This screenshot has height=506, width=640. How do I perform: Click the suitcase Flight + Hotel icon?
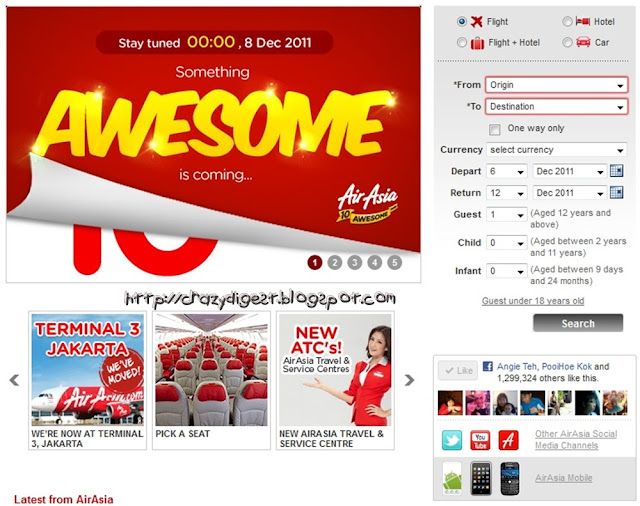click(477, 42)
